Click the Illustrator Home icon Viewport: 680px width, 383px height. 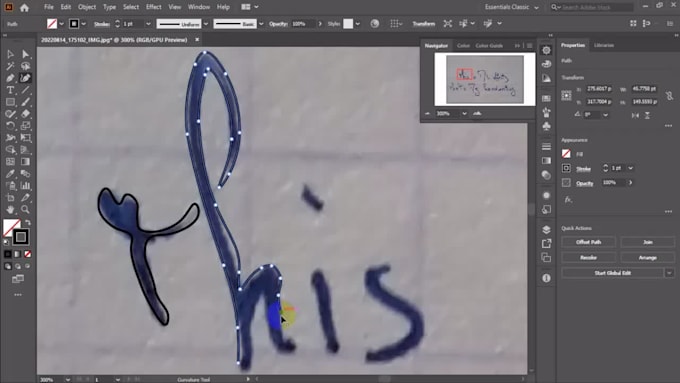click(24, 7)
